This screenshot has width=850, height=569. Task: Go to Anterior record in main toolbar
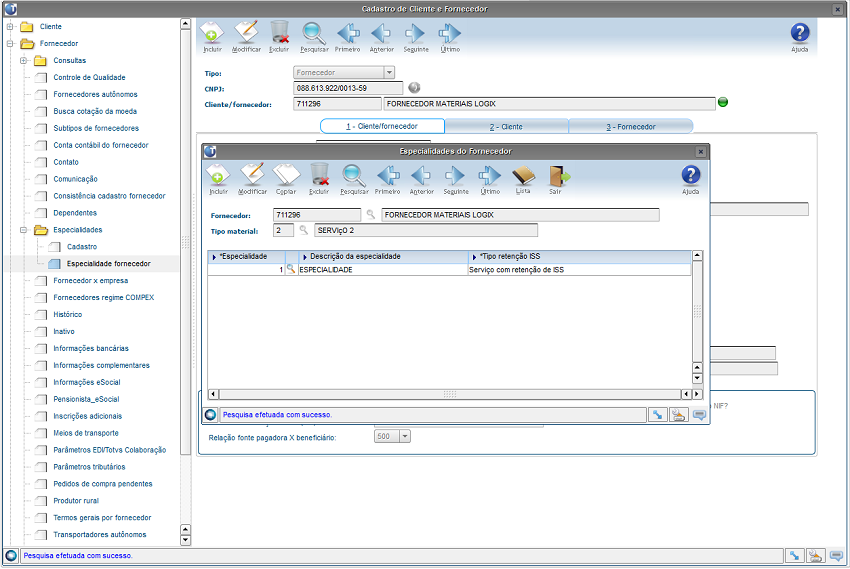point(382,37)
